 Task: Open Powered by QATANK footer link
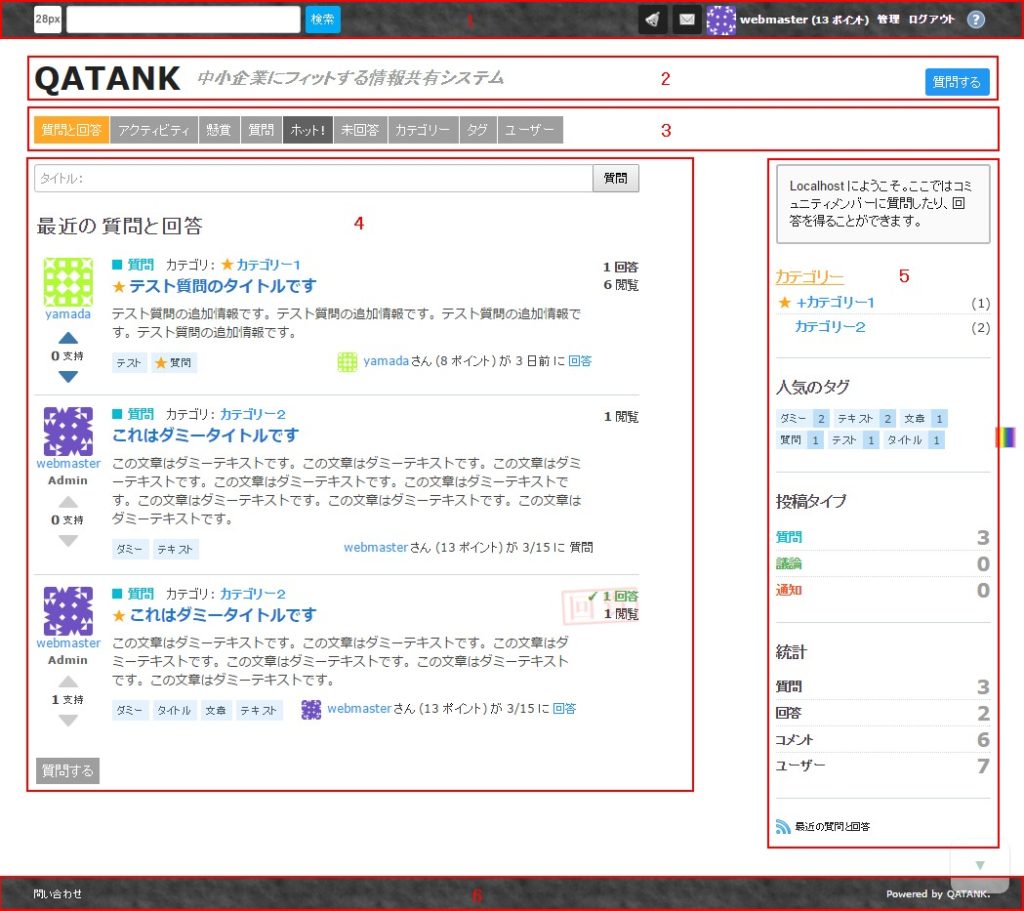tap(938, 893)
